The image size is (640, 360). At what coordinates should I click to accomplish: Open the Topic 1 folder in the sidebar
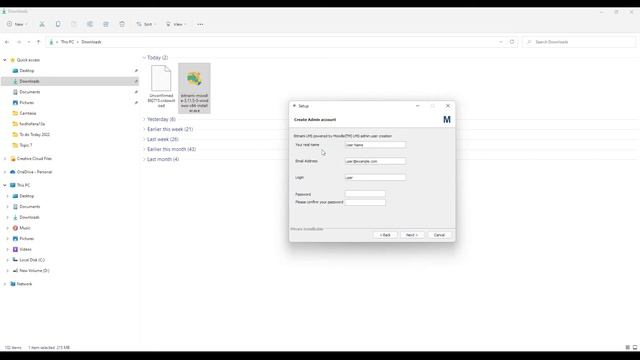click(x=26, y=145)
